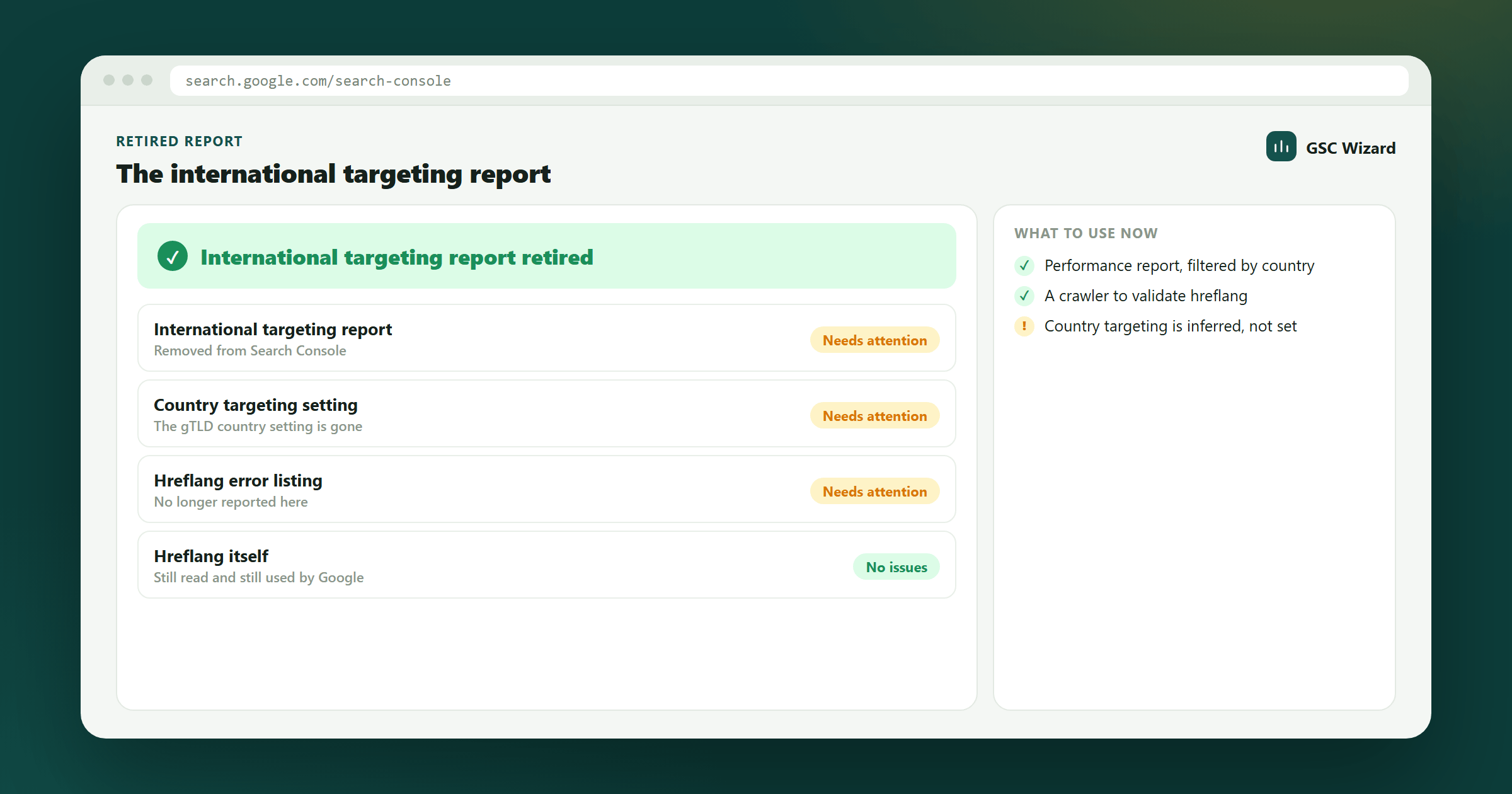Click the address bar with search.google.com URL
Screen dimensions: 1512x794
click(789, 81)
